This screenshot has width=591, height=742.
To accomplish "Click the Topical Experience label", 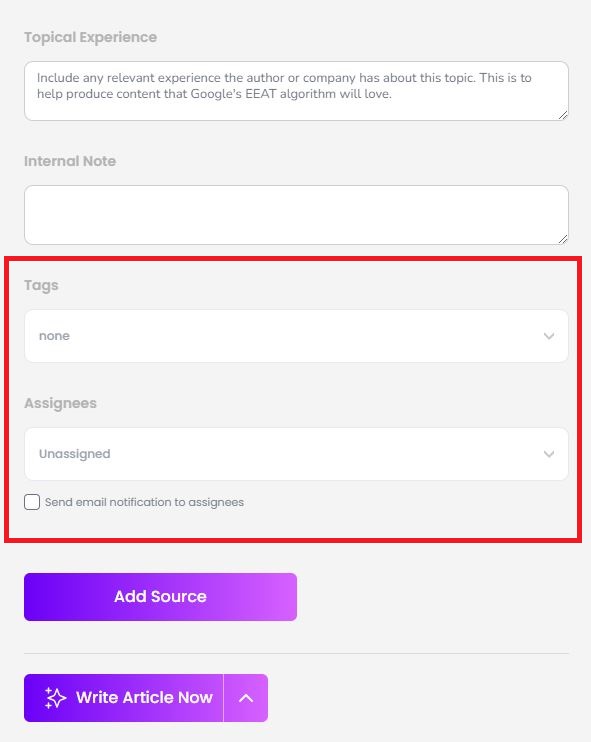I will [90, 37].
